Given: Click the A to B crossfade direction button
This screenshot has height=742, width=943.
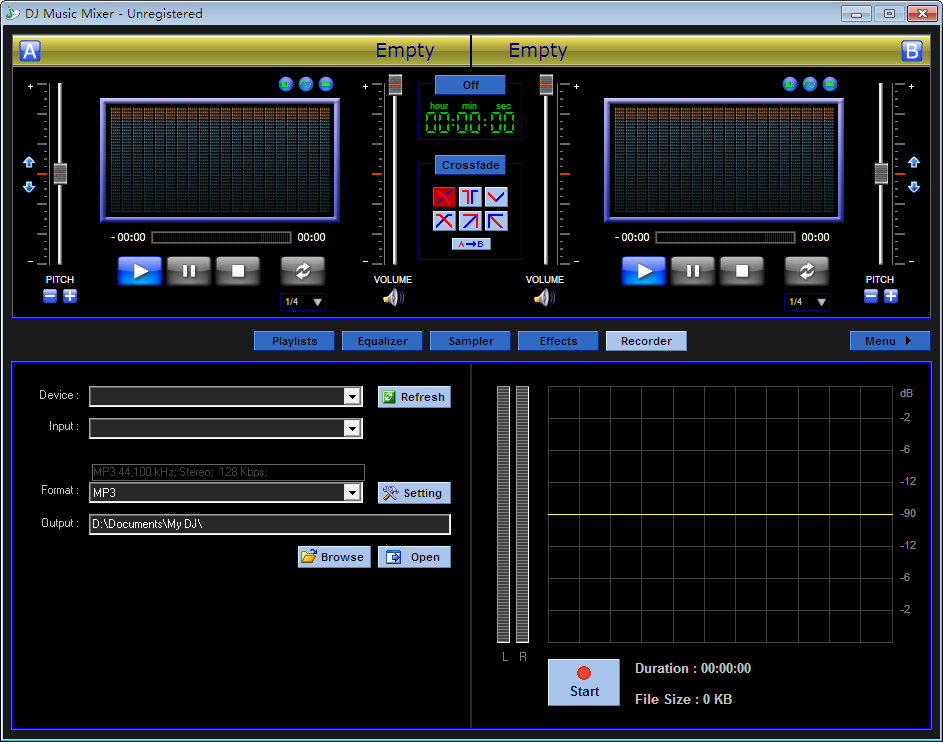Looking at the screenshot, I should (x=470, y=242).
